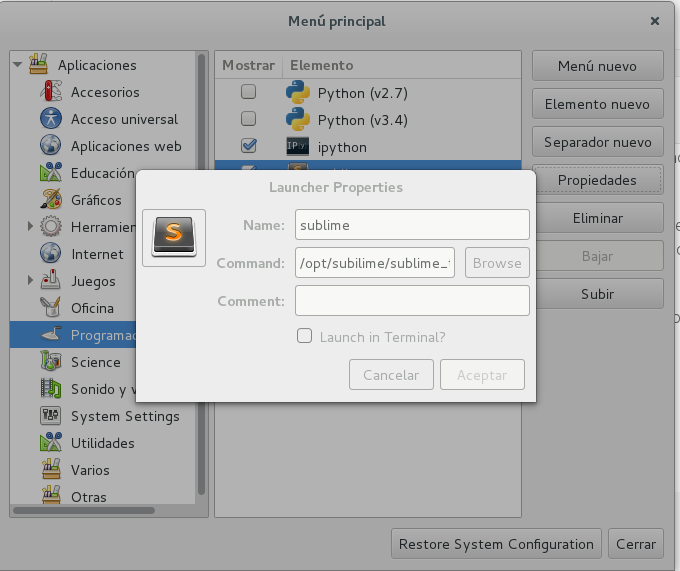Select Oficina in the category tree

pos(92,308)
